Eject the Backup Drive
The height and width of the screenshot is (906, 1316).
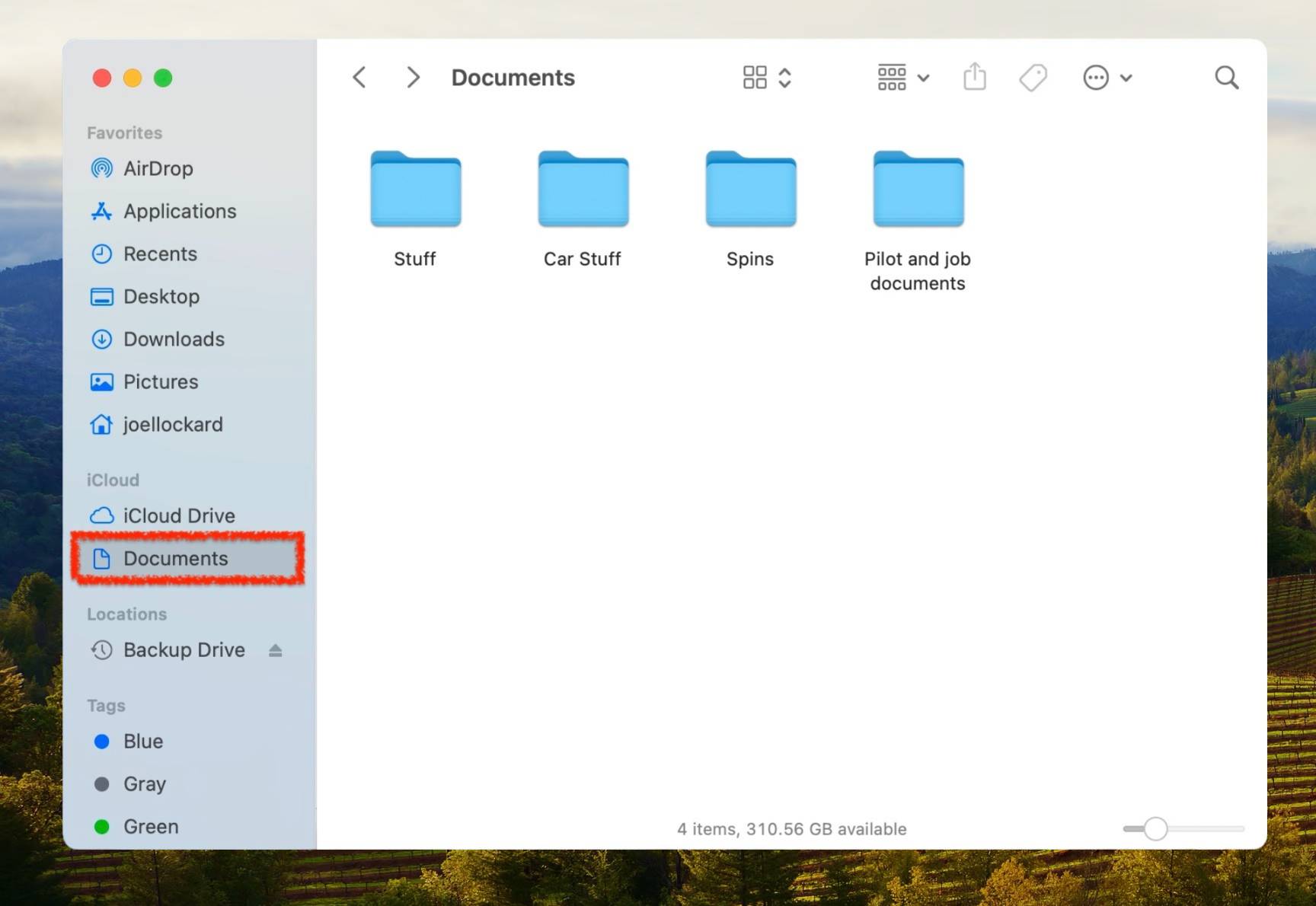pyautogui.click(x=275, y=649)
